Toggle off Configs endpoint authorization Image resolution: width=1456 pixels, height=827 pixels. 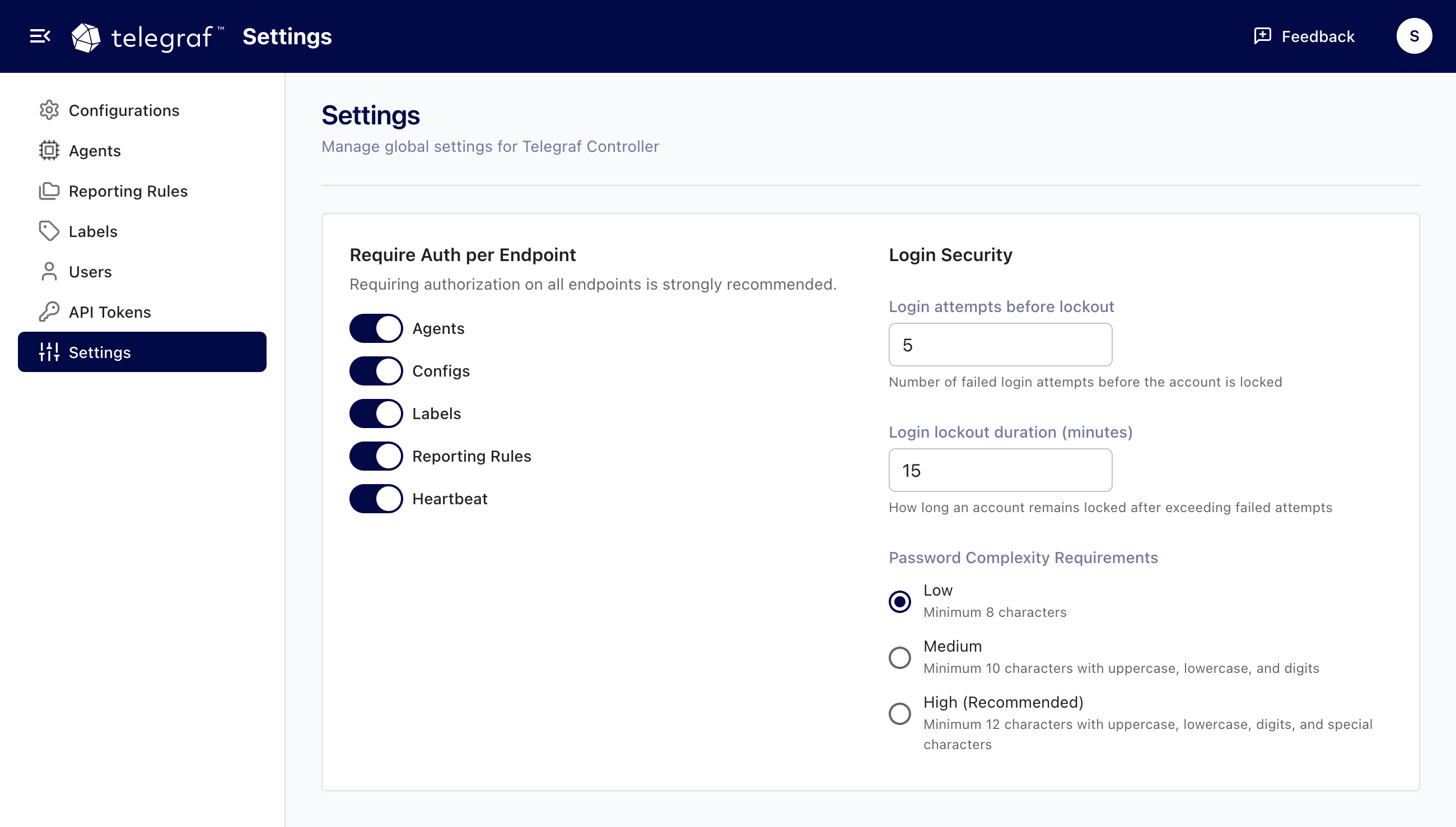pos(376,370)
